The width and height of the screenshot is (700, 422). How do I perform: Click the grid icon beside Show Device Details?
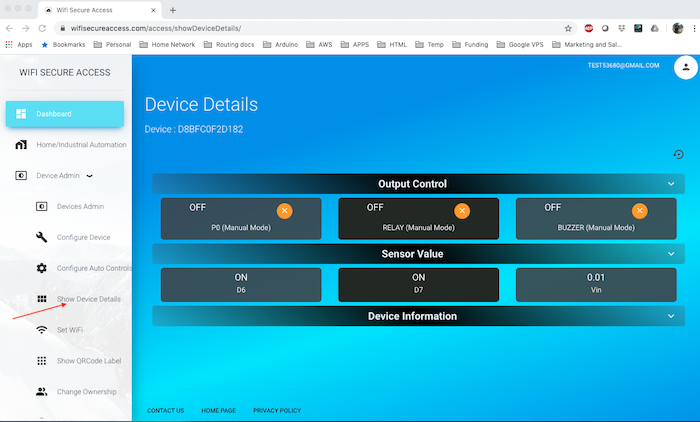(x=42, y=299)
